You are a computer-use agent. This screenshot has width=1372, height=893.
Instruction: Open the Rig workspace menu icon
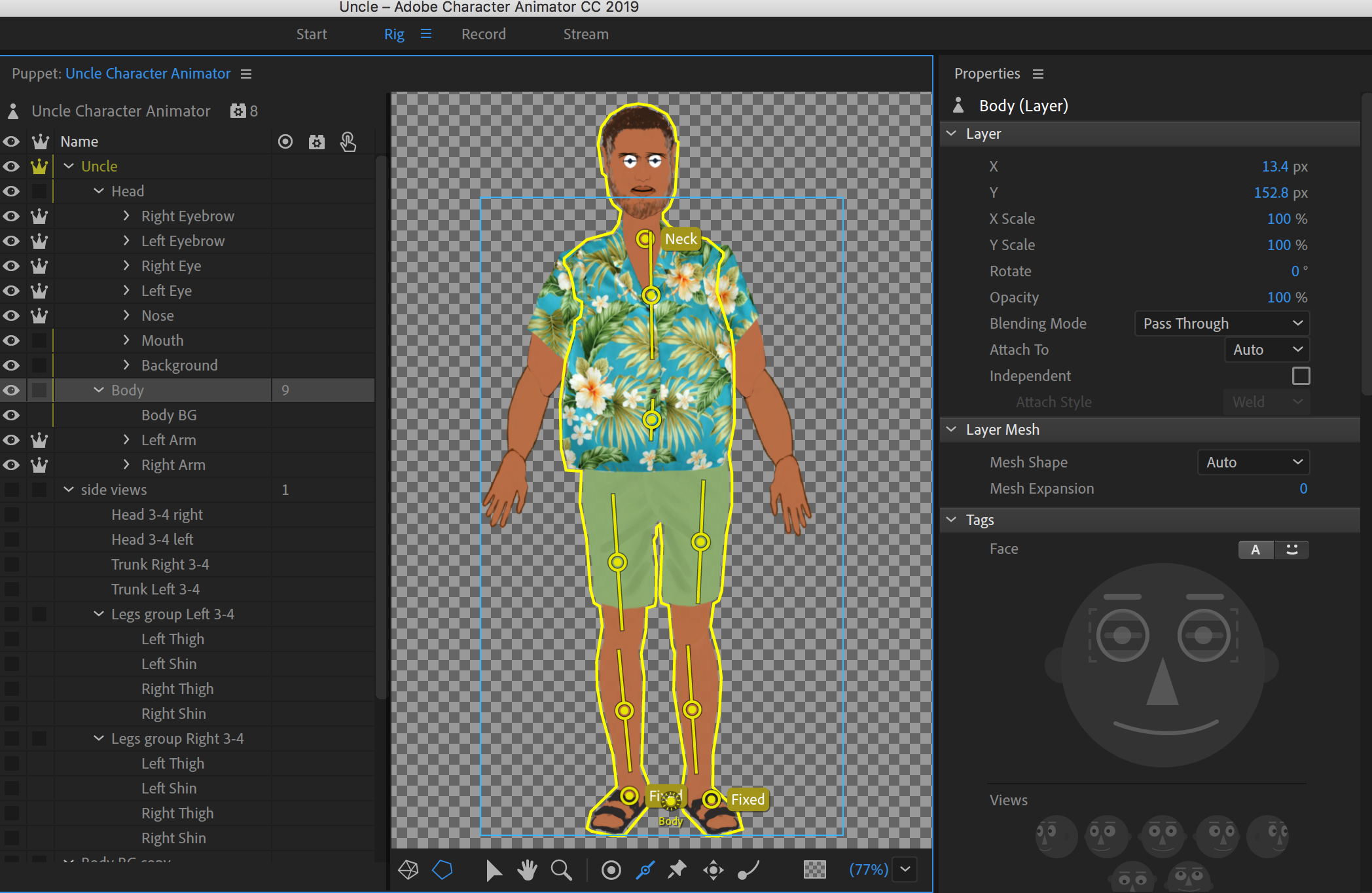tap(426, 33)
